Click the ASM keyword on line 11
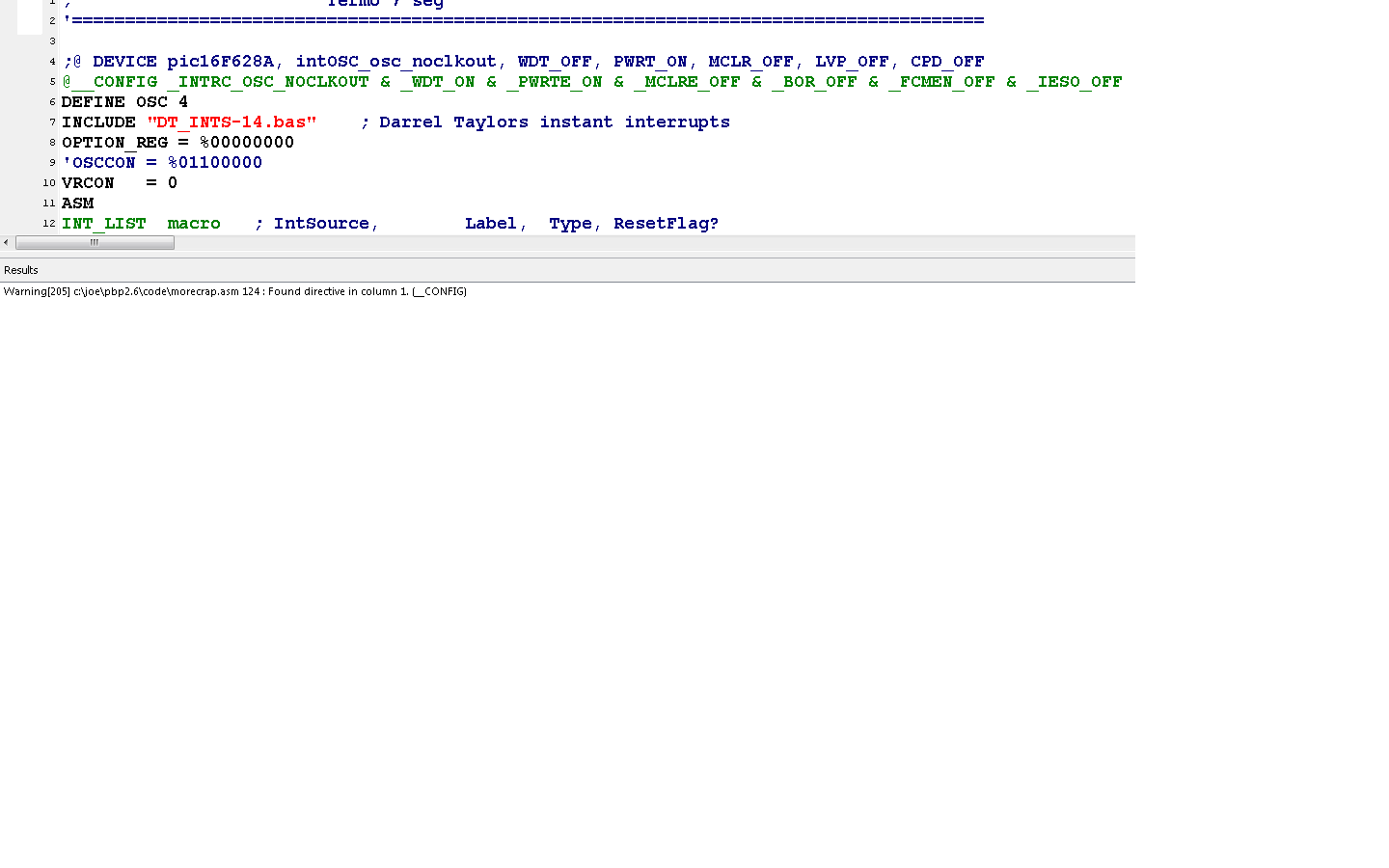The height and width of the screenshot is (868, 1389). pos(78,203)
